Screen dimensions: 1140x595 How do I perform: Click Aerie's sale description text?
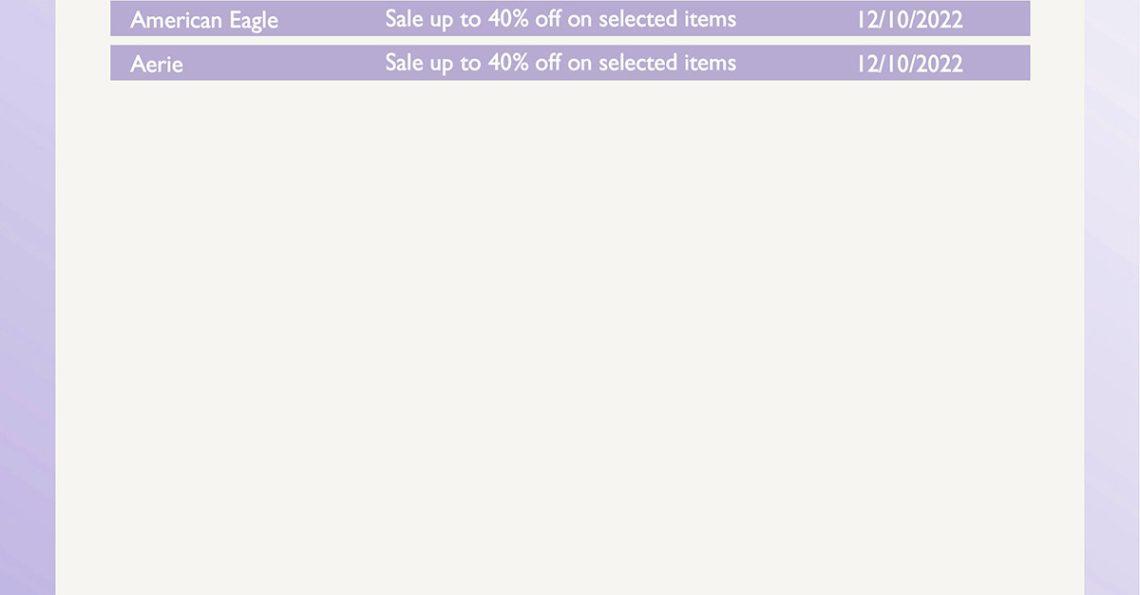561,63
